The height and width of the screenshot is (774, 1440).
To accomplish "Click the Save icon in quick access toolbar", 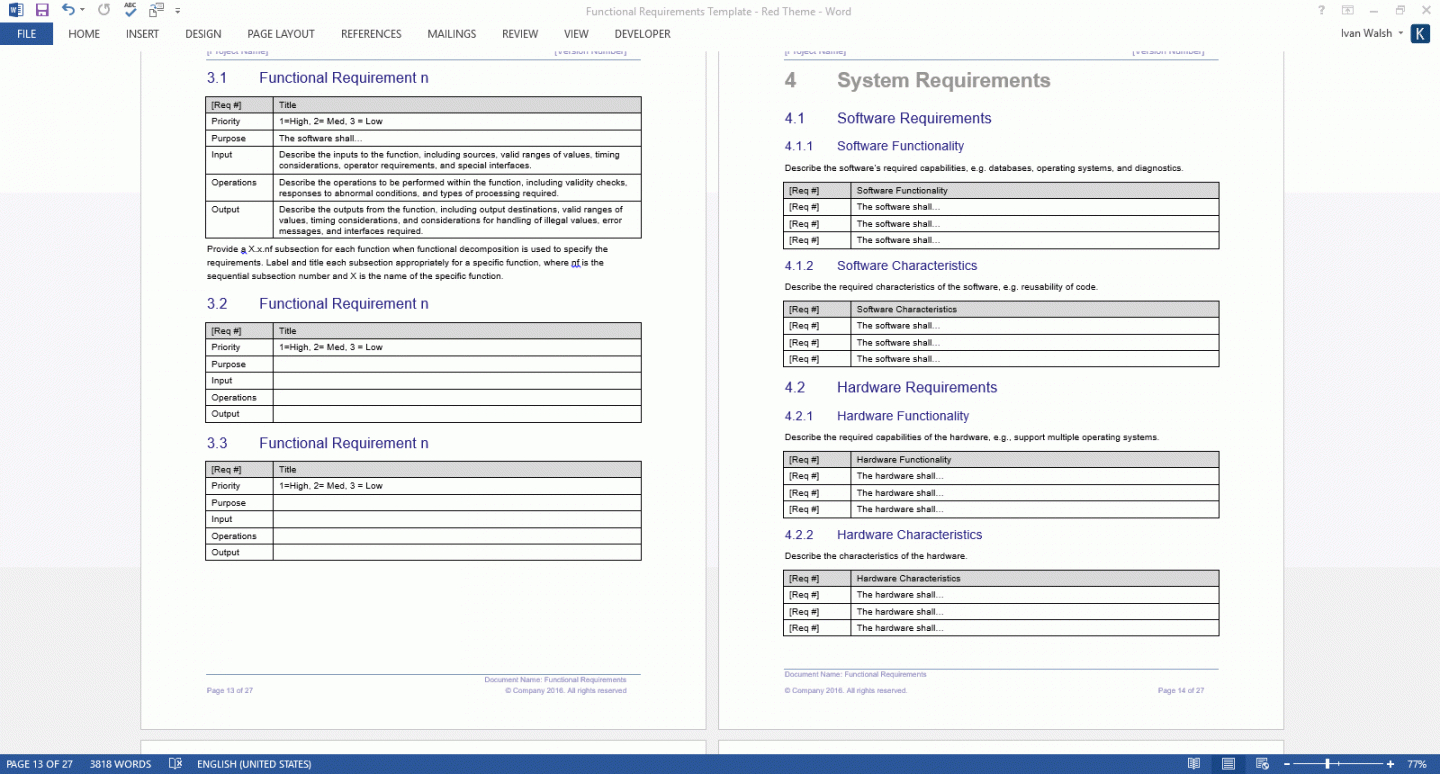I will coord(42,10).
